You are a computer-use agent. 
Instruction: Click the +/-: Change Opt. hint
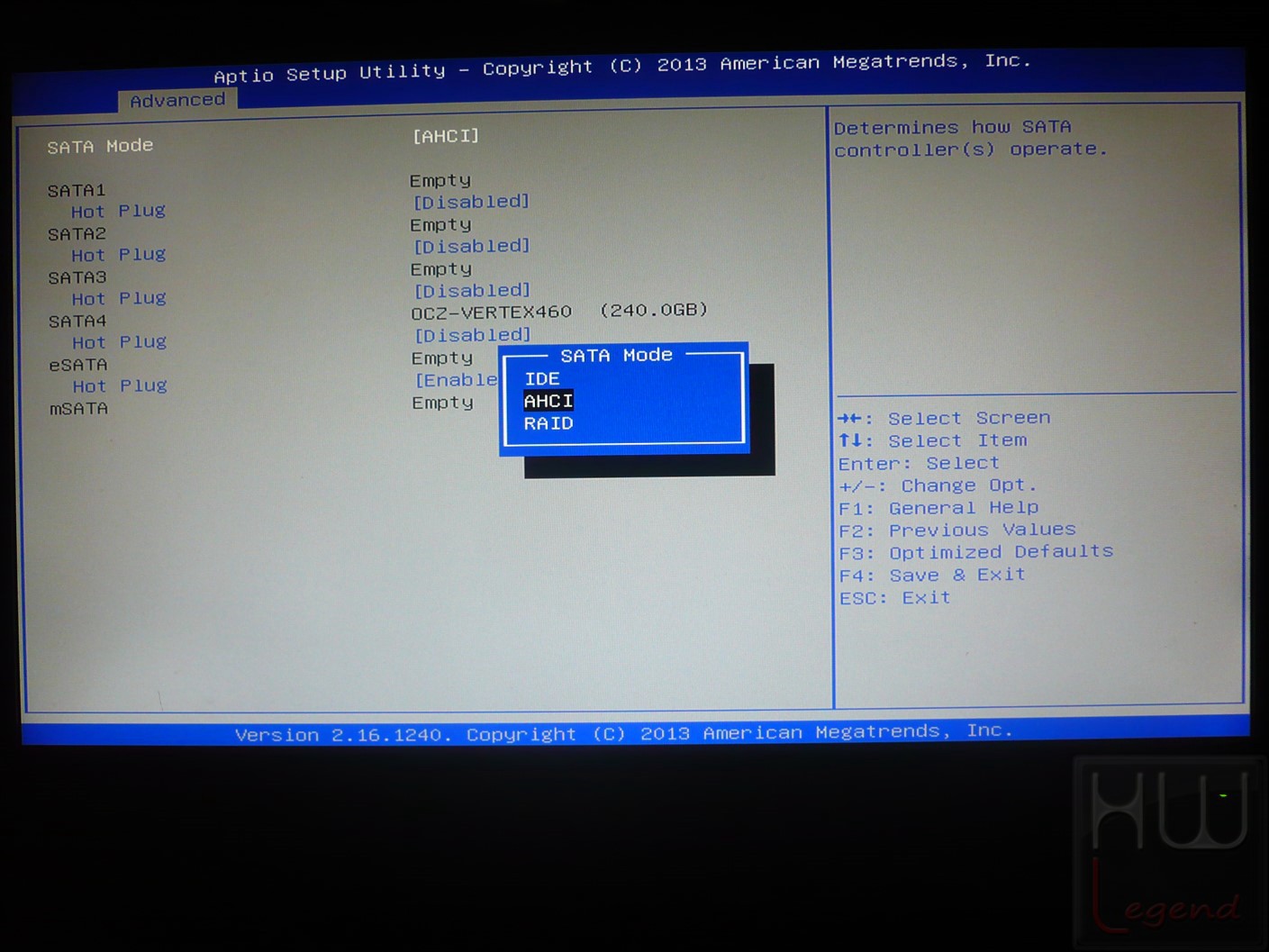[x=938, y=485]
